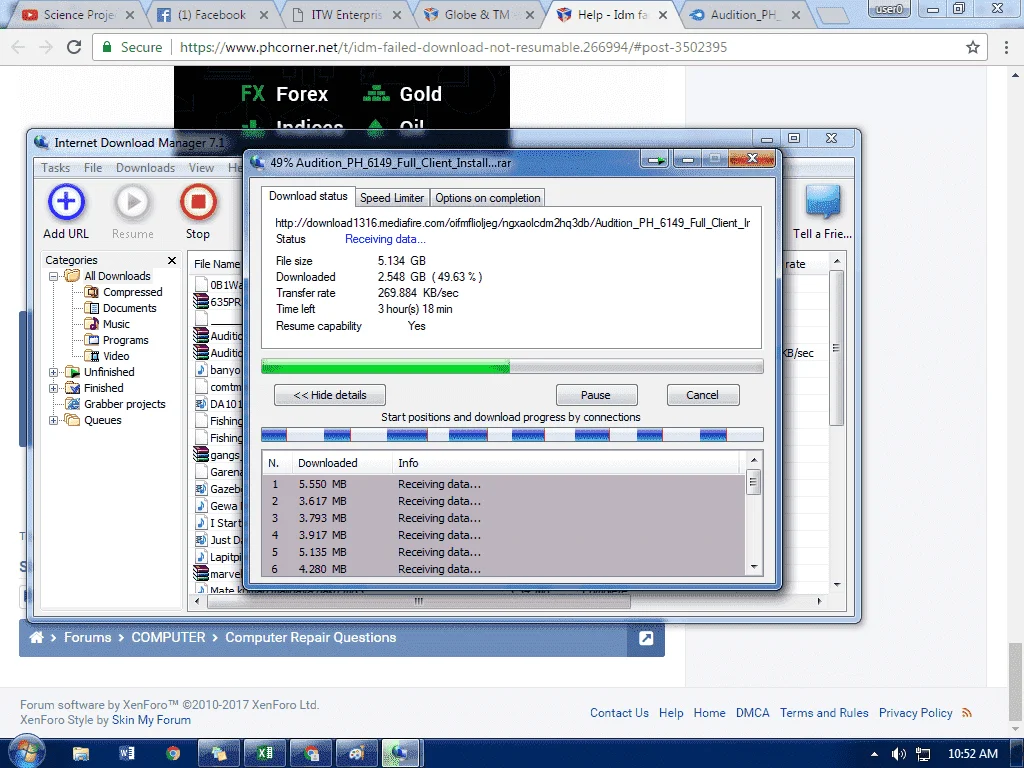Pause the current download
Screen dimensions: 1024x768
(596, 395)
